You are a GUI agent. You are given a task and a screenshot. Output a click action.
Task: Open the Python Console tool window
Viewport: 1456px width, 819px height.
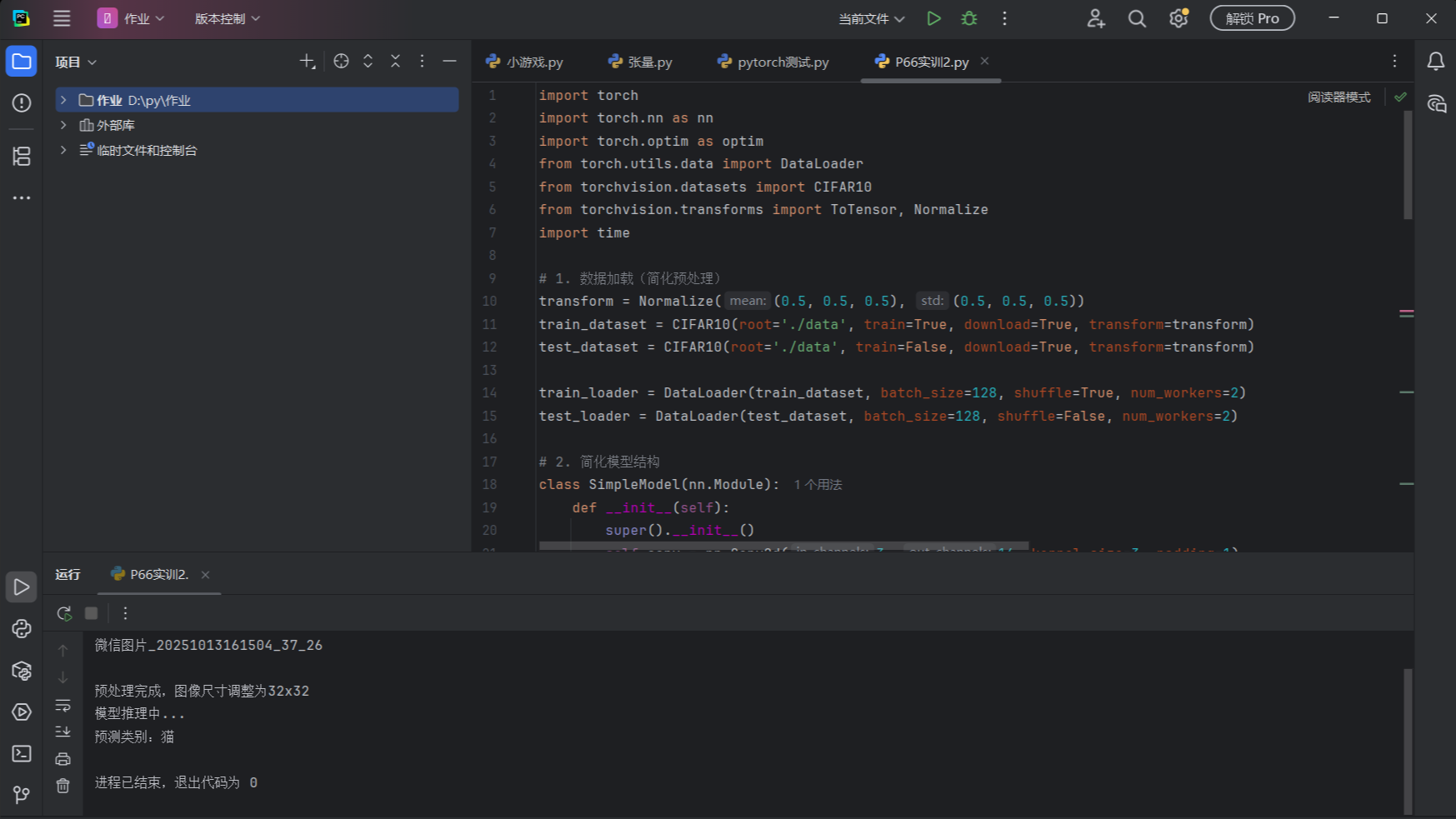tap(22, 629)
